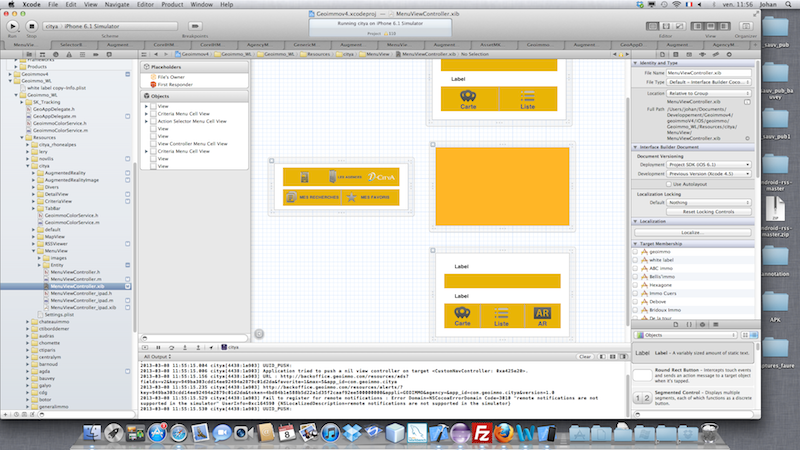Click the AR icon in bottom view
Viewport: 800px width, 450px height.
(x=543, y=315)
